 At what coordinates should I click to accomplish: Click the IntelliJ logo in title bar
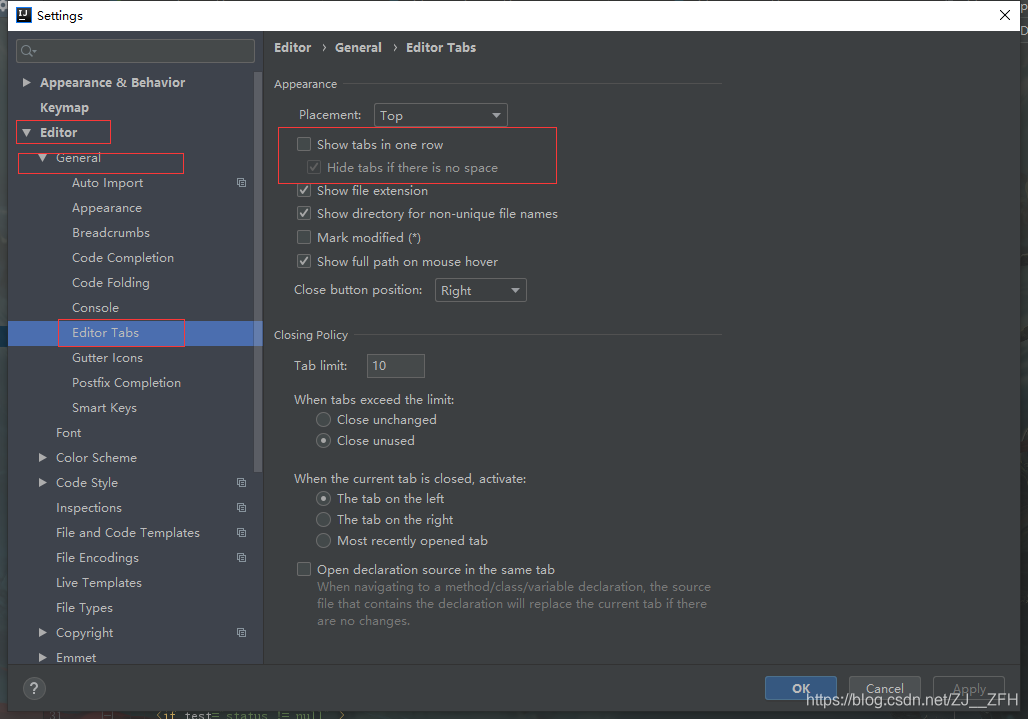(x=24, y=15)
